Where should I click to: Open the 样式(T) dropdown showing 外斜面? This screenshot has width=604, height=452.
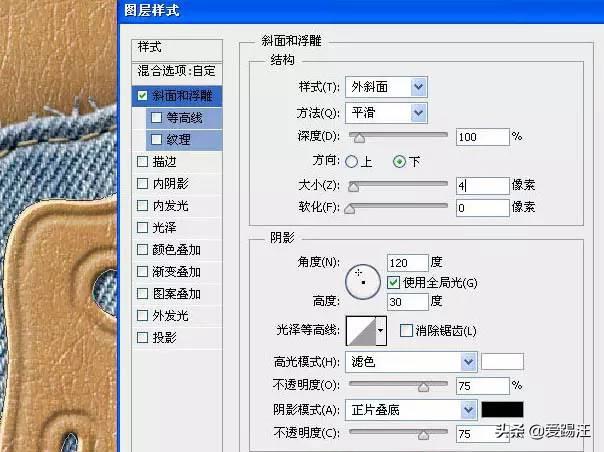[386, 87]
